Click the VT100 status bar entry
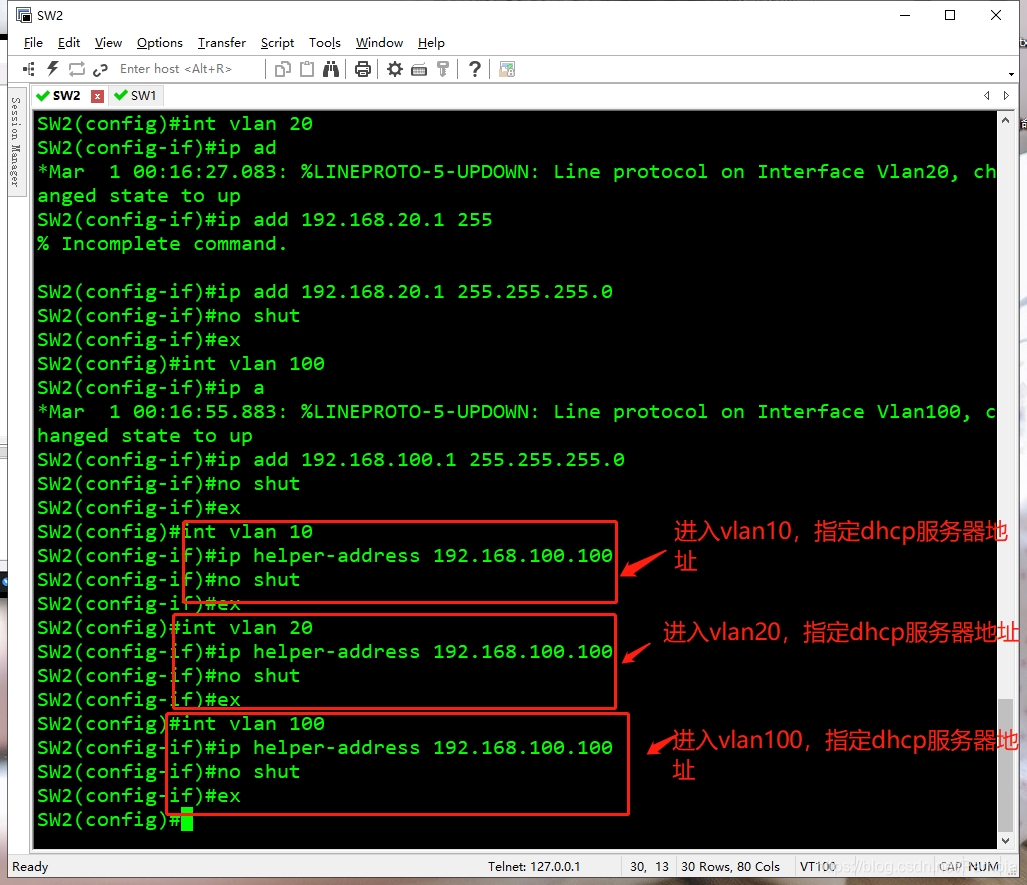The width and height of the screenshot is (1027, 885). pos(817,867)
